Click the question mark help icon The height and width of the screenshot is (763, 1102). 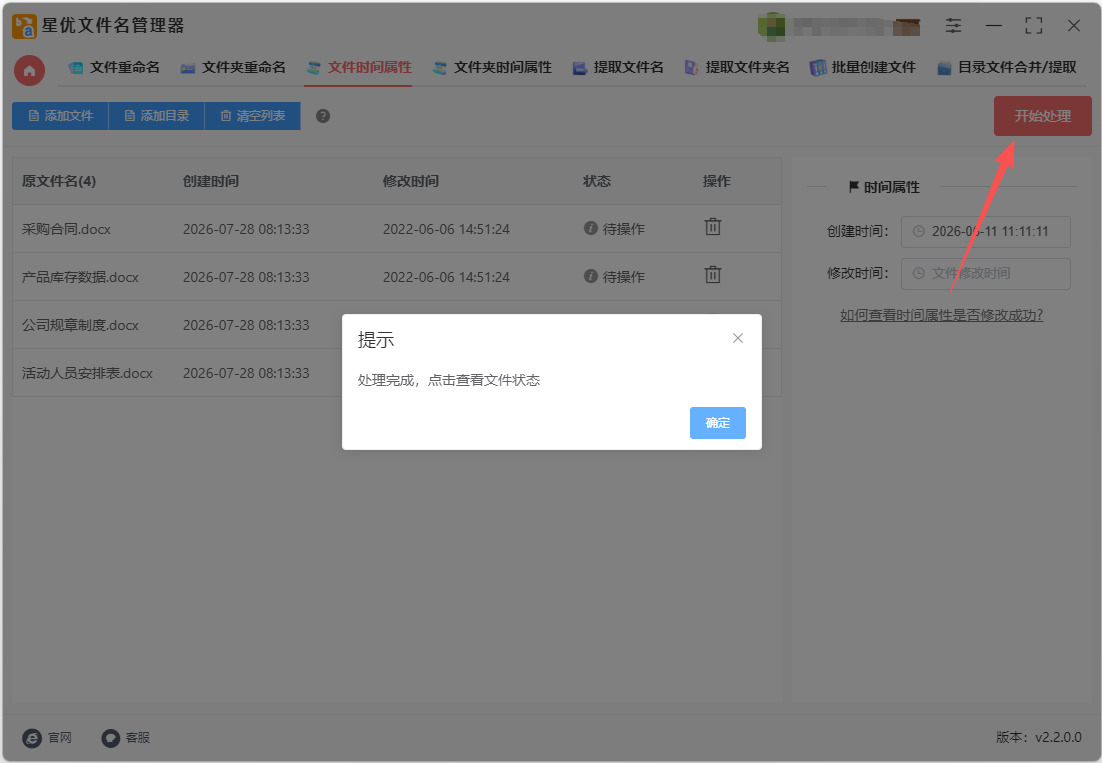pos(323,116)
